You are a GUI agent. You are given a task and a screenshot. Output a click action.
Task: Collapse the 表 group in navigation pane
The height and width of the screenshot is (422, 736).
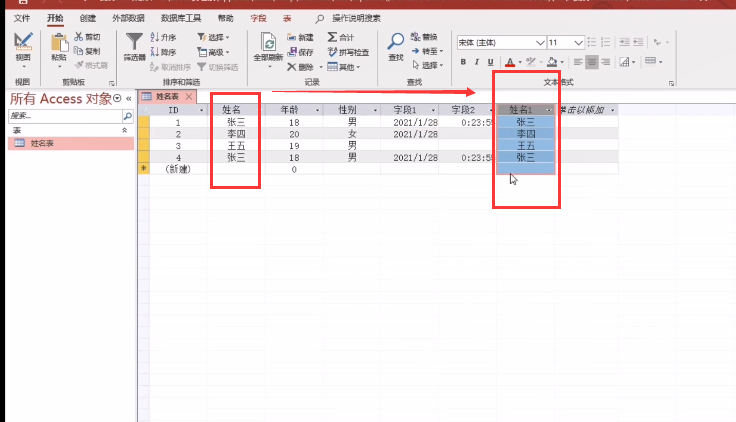pos(124,130)
